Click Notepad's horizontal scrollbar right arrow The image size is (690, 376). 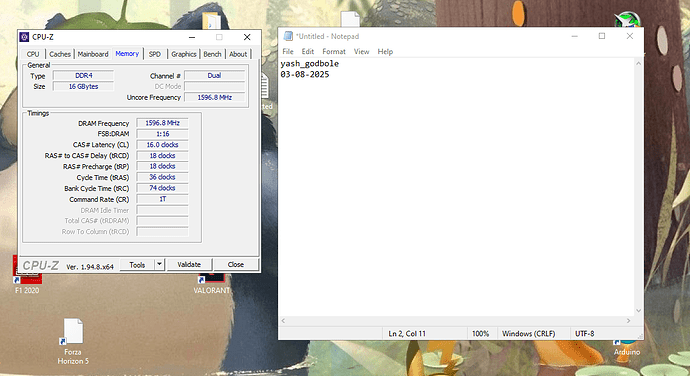coord(628,321)
